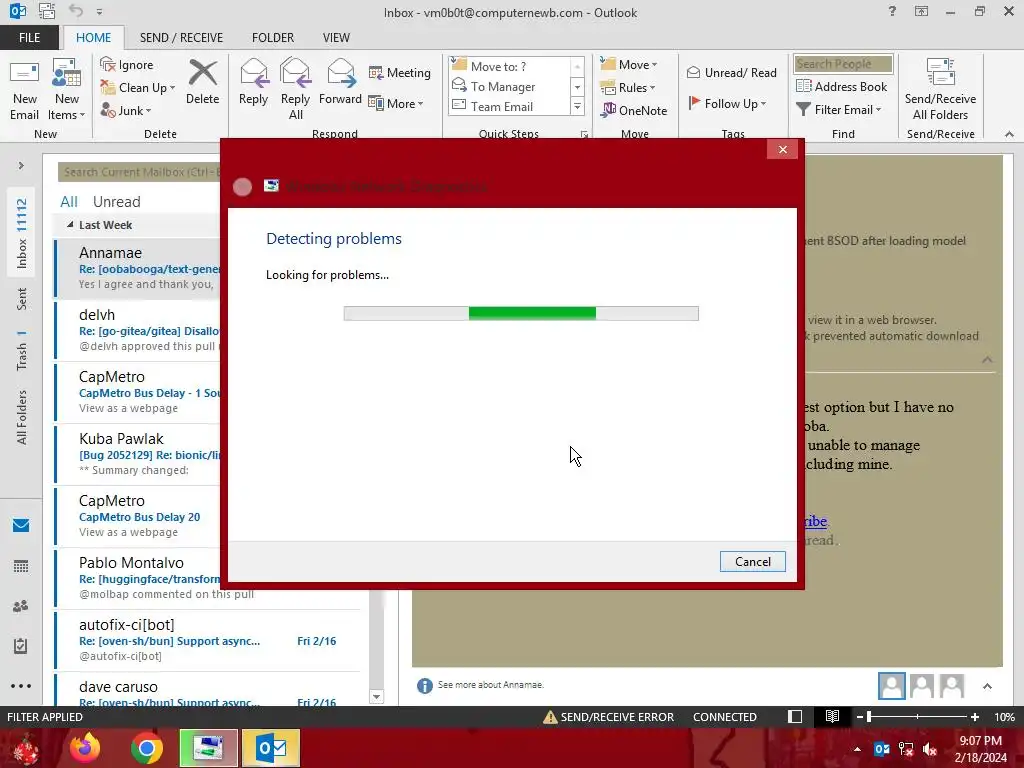Open the email from delvh

pos(138,330)
